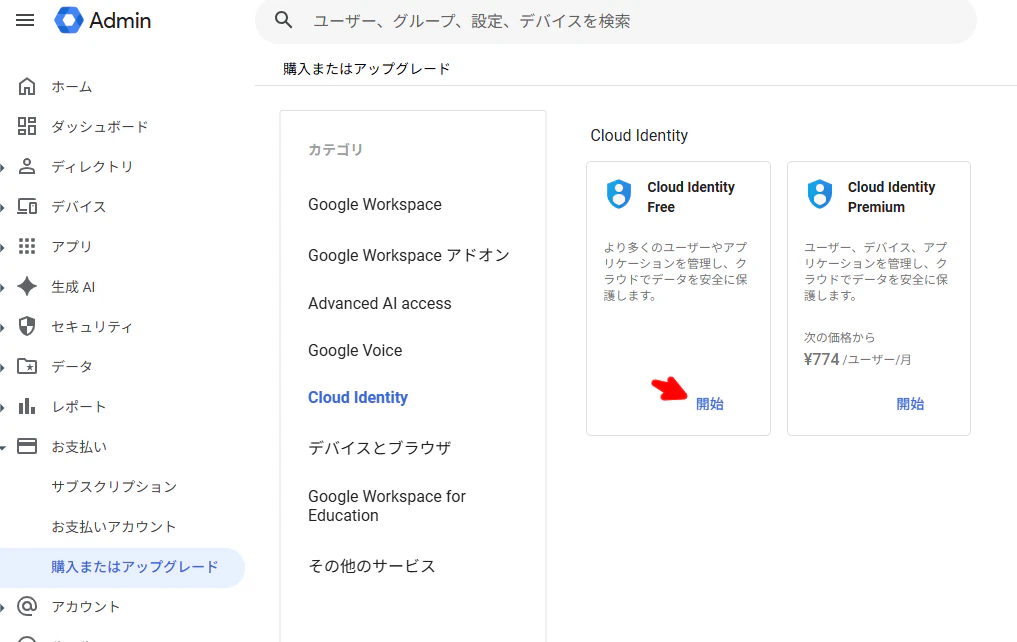
Task: Click the 購入またはアップグレード page heading
Action: tap(366, 69)
